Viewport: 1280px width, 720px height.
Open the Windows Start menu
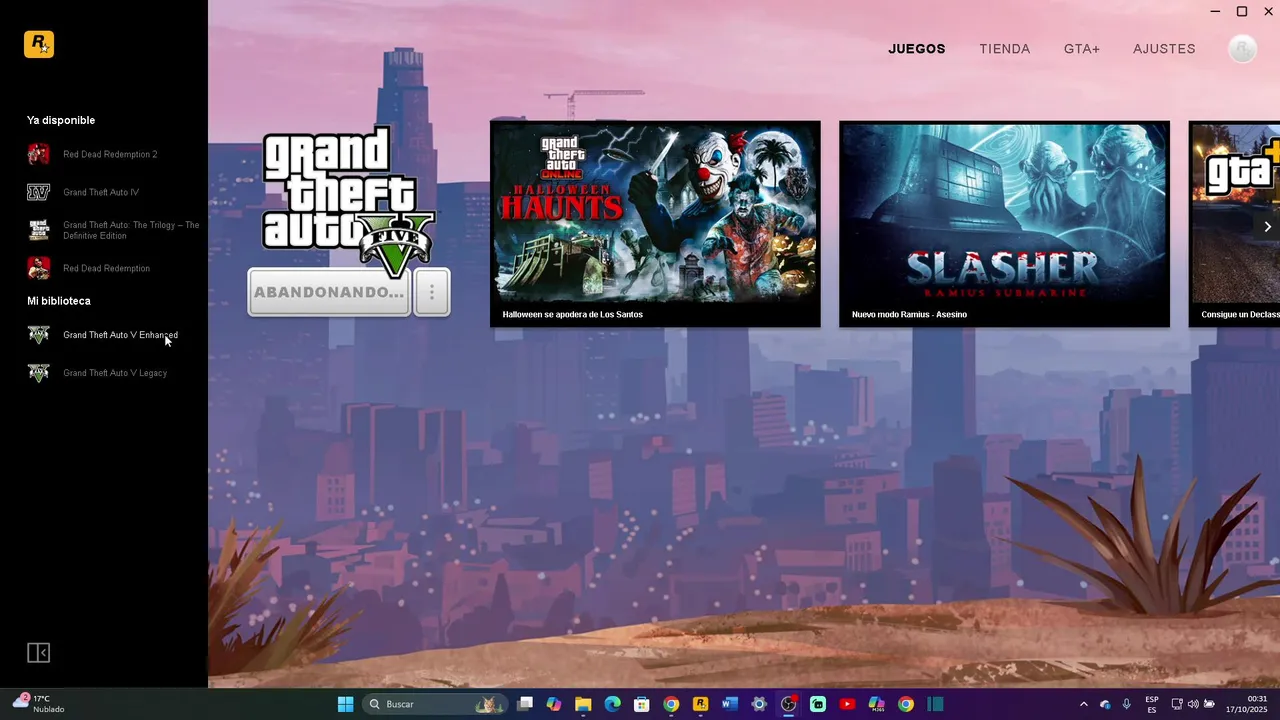click(345, 704)
